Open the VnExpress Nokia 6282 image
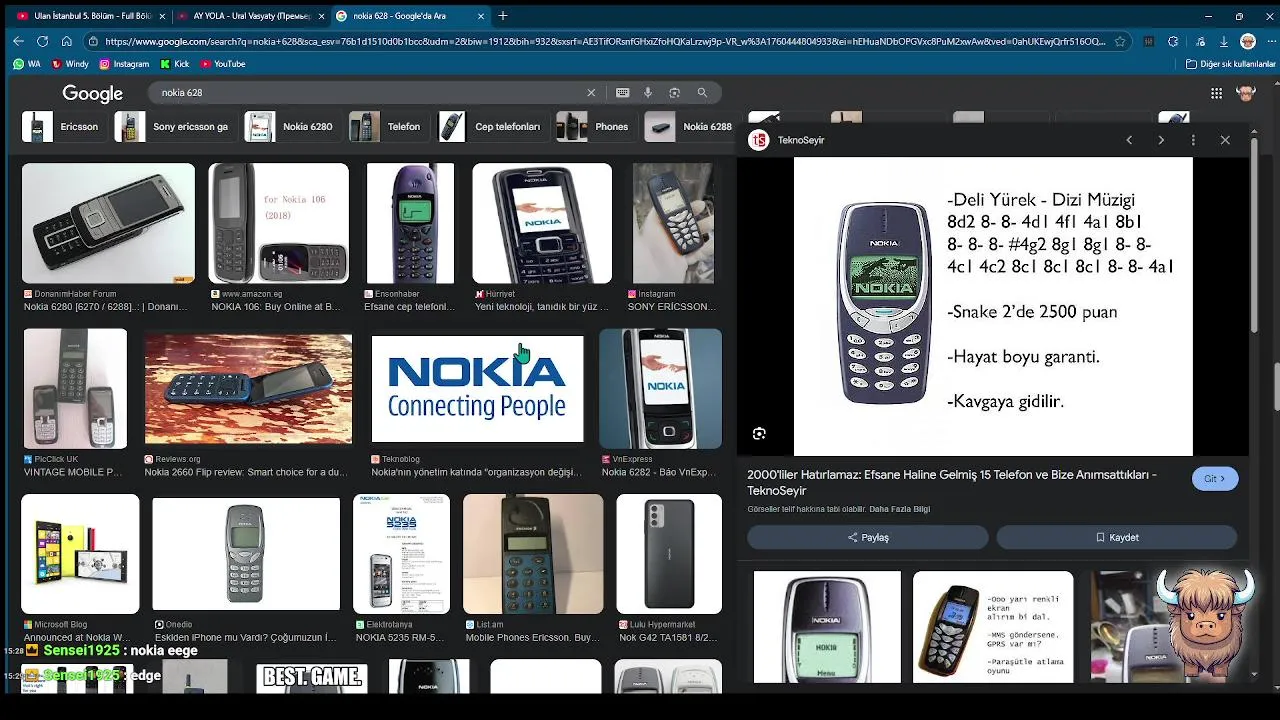Viewport: 1280px width, 720px height. click(x=660, y=388)
